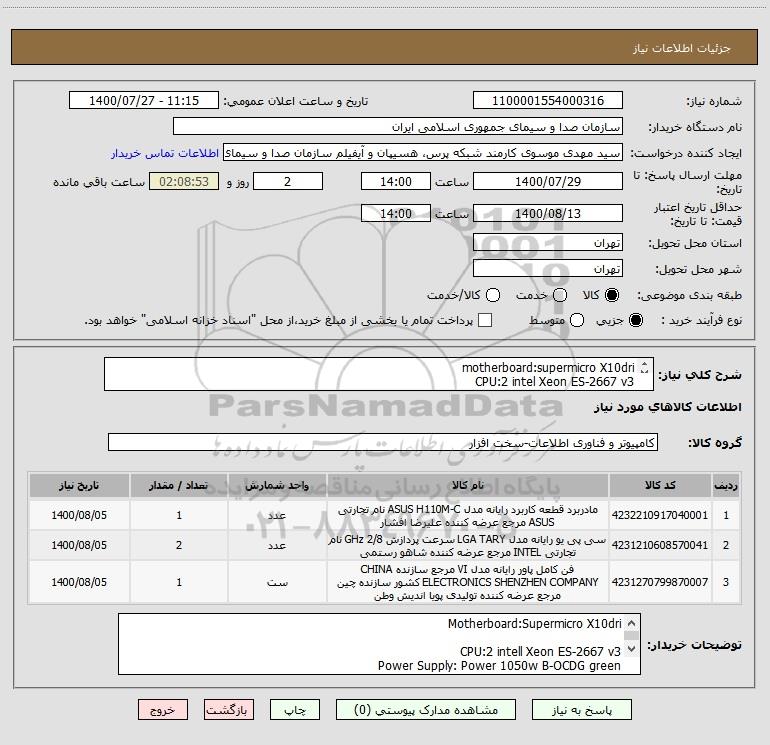Screen dimensions: 770x745
Task: Click the خروج exit button
Action: 163,710
